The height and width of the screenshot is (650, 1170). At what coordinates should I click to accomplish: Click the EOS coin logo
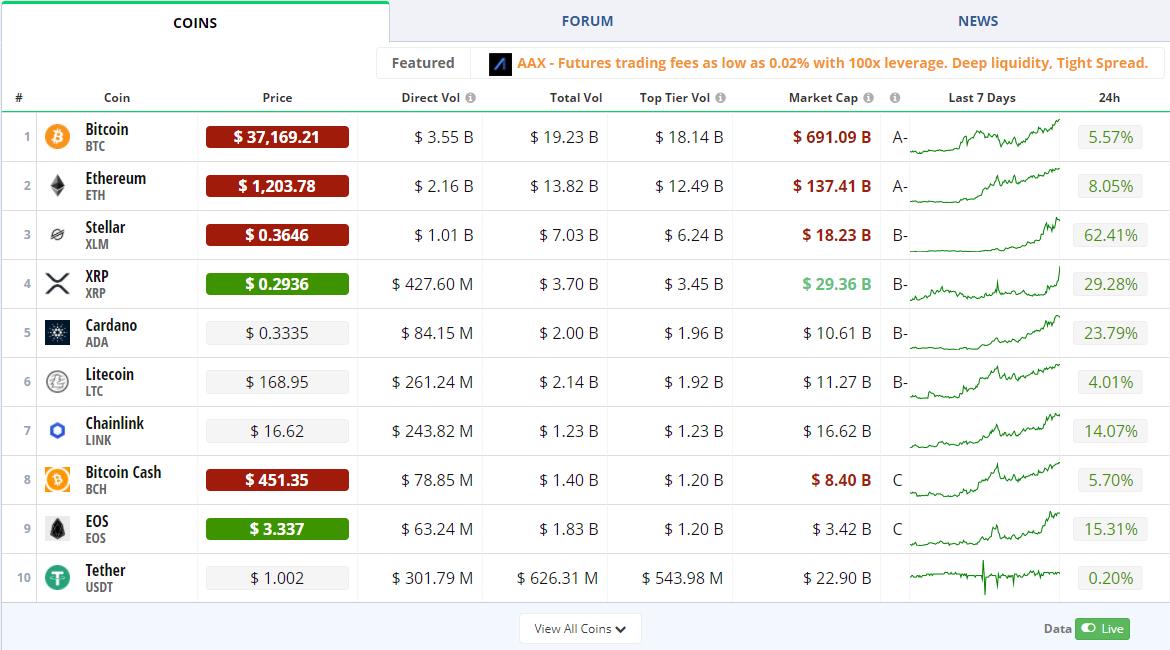coord(57,529)
